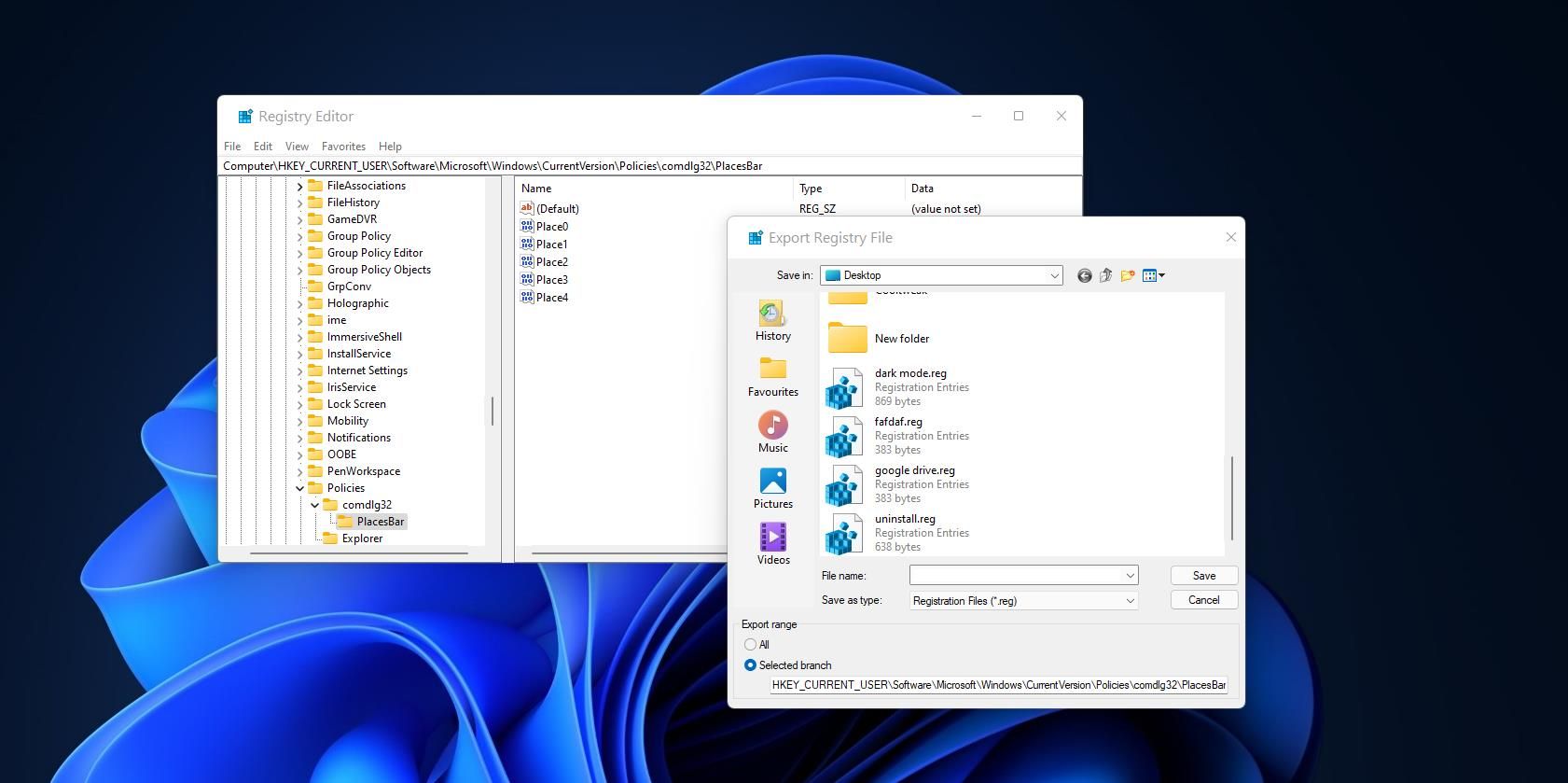This screenshot has width=1568, height=783.
Task: Select the GrpConv tree key
Action: pyautogui.click(x=349, y=287)
